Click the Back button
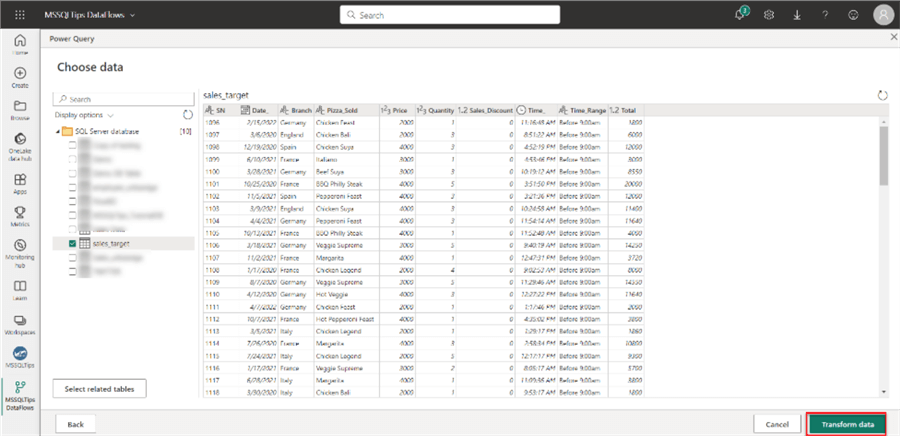900x436 pixels. point(75,425)
